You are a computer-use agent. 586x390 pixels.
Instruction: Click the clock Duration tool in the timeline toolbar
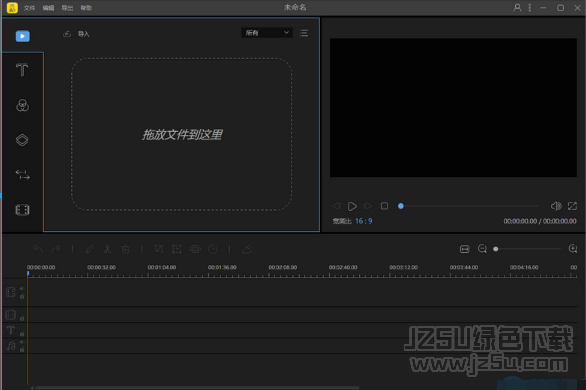[x=213, y=249]
